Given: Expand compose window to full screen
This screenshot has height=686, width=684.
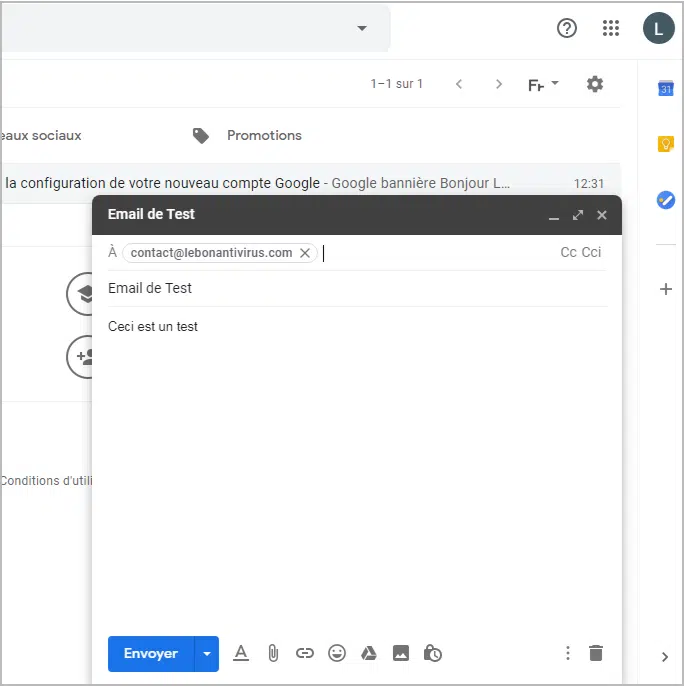Looking at the screenshot, I should click(578, 215).
